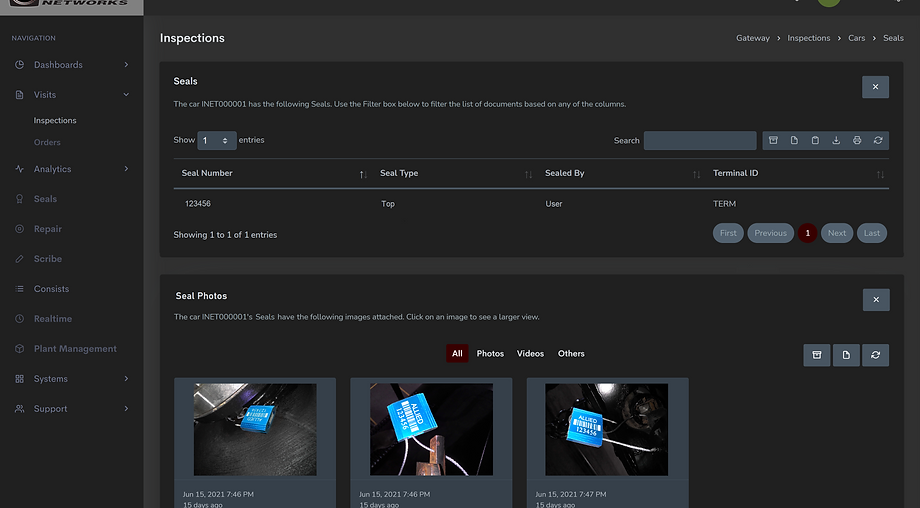The height and width of the screenshot is (508, 920).
Task: Open the Seals breadcrumb link
Action: [x=893, y=38]
